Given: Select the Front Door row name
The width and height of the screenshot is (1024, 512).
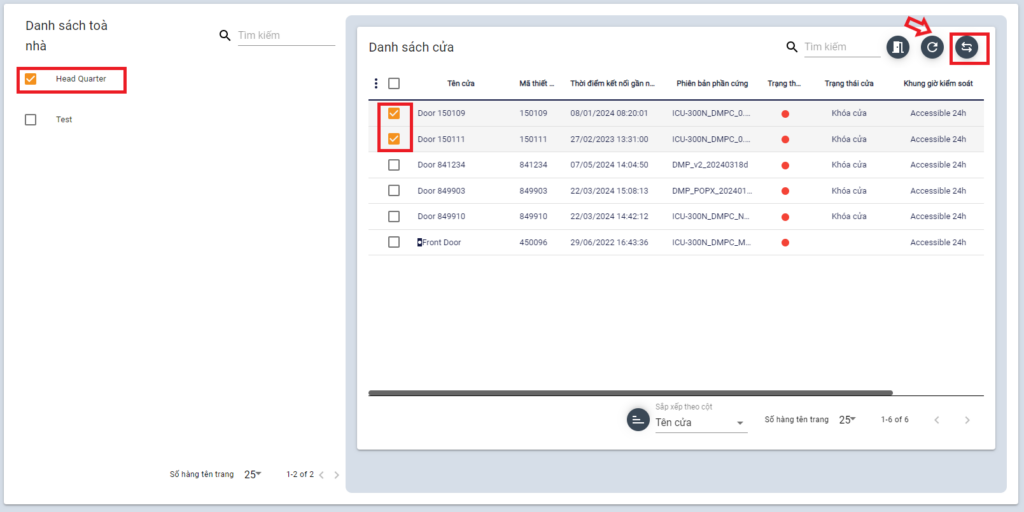Looking at the screenshot, I should coord(441,242).
